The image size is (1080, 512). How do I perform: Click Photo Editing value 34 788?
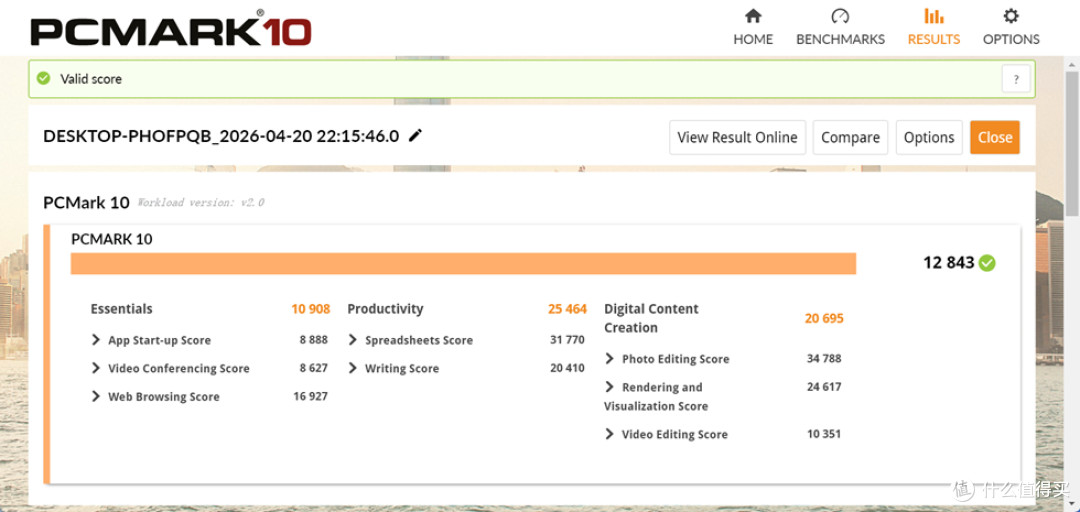click(x=824, y=358)
